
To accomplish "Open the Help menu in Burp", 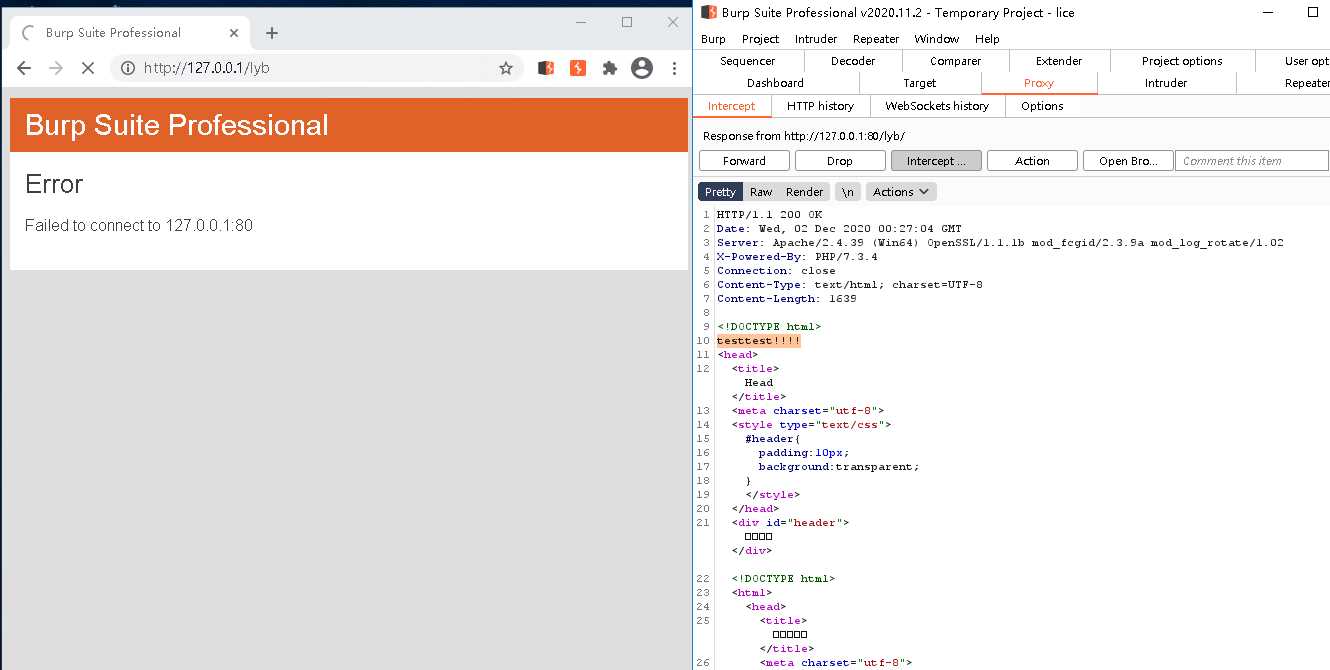I will click(x=987, y=39).
